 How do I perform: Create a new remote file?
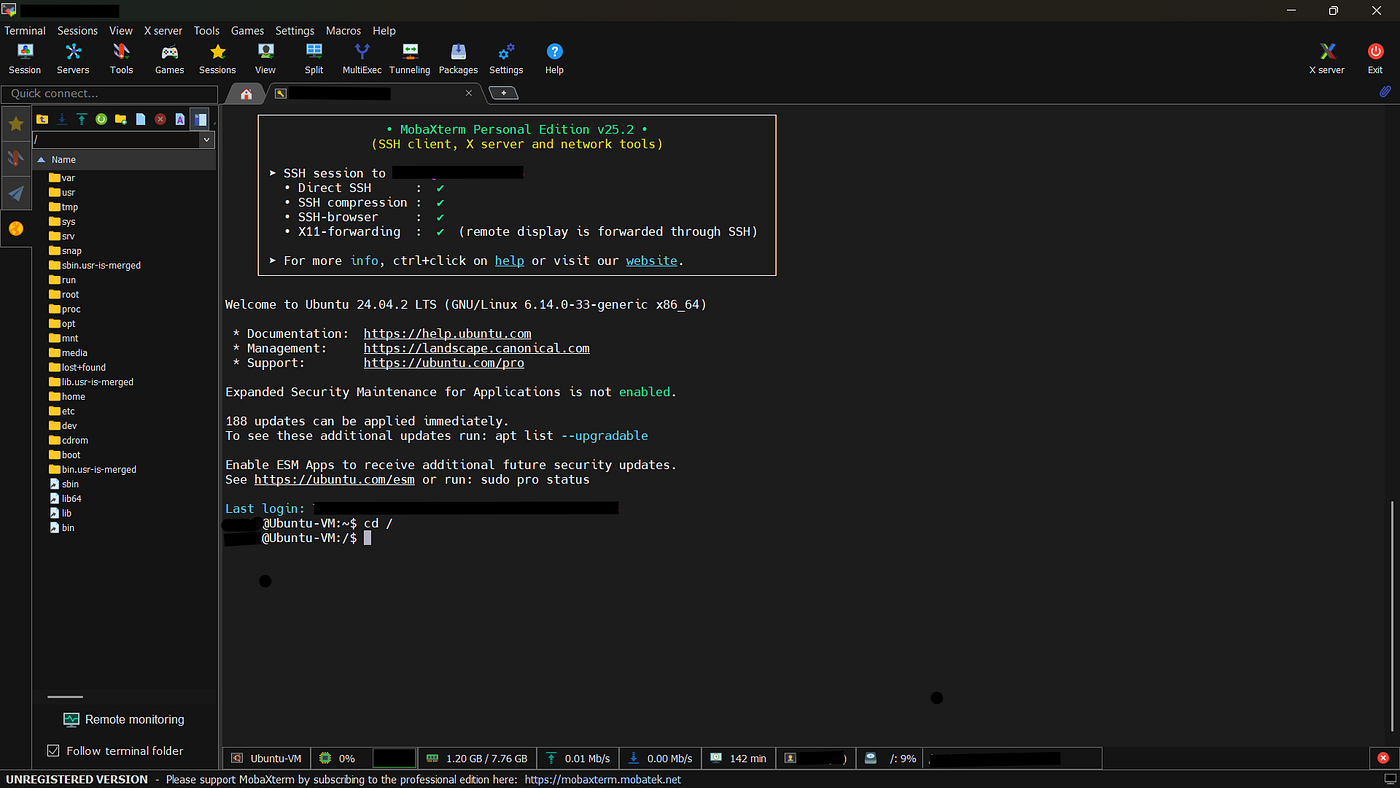click(141, 119)
